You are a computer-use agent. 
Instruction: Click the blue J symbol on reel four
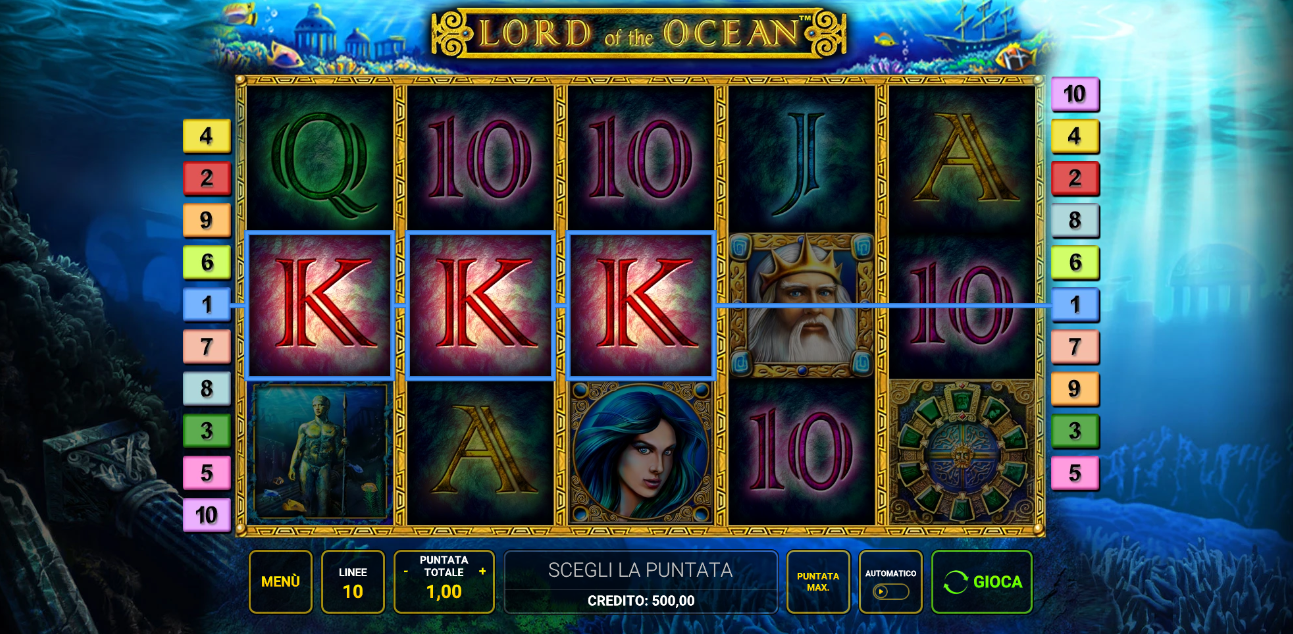point(802,160)
